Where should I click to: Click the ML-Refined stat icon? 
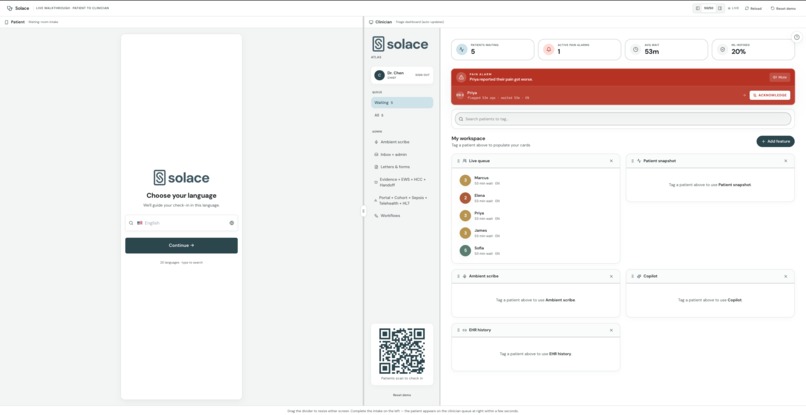722,49
